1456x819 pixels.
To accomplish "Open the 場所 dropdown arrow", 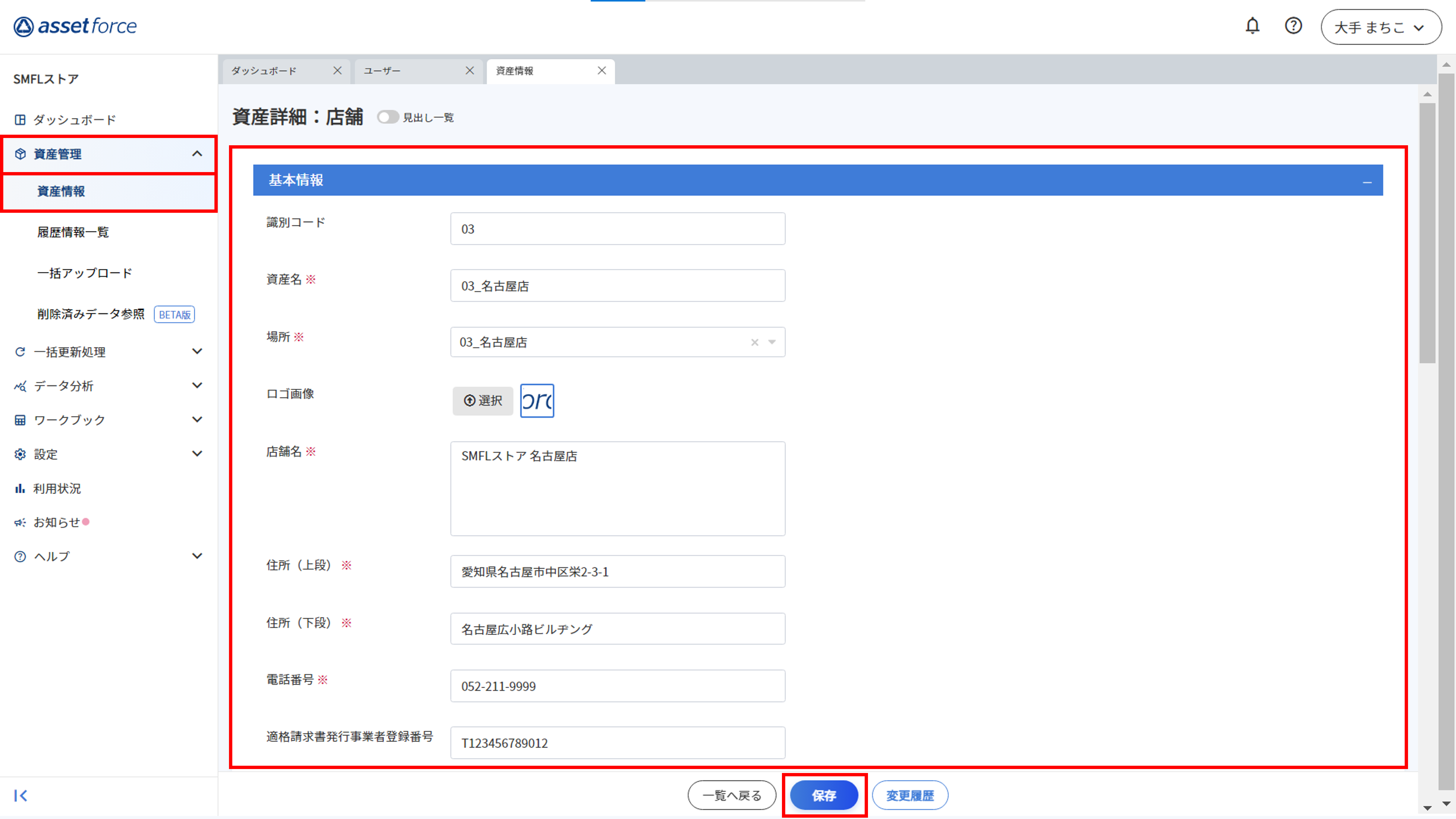I will (x=772, y=342).
